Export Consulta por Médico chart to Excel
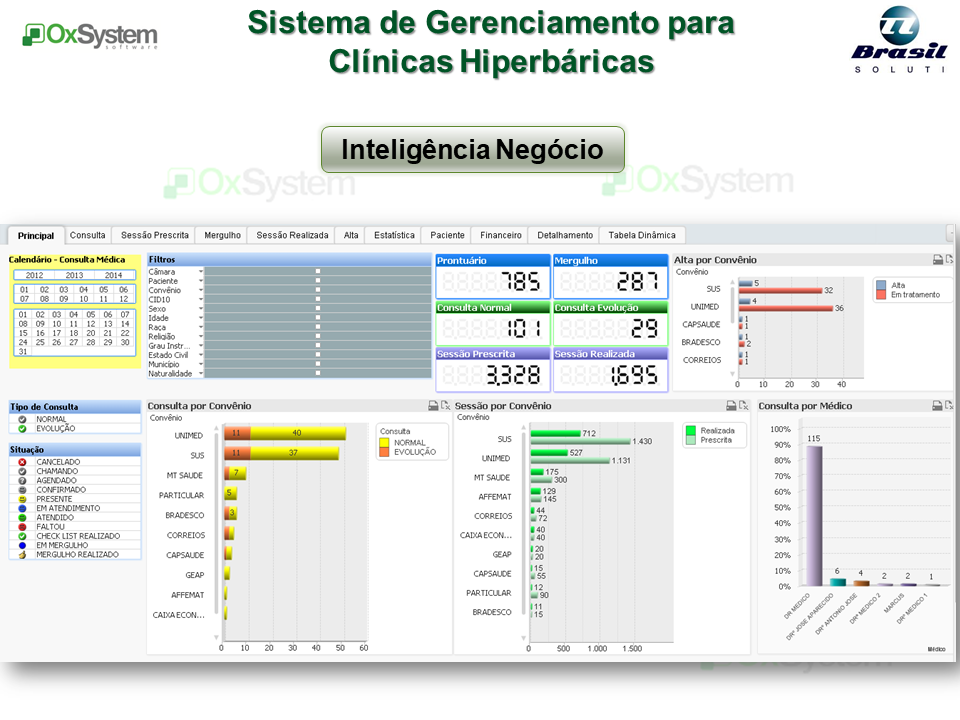 coord(949,406)
